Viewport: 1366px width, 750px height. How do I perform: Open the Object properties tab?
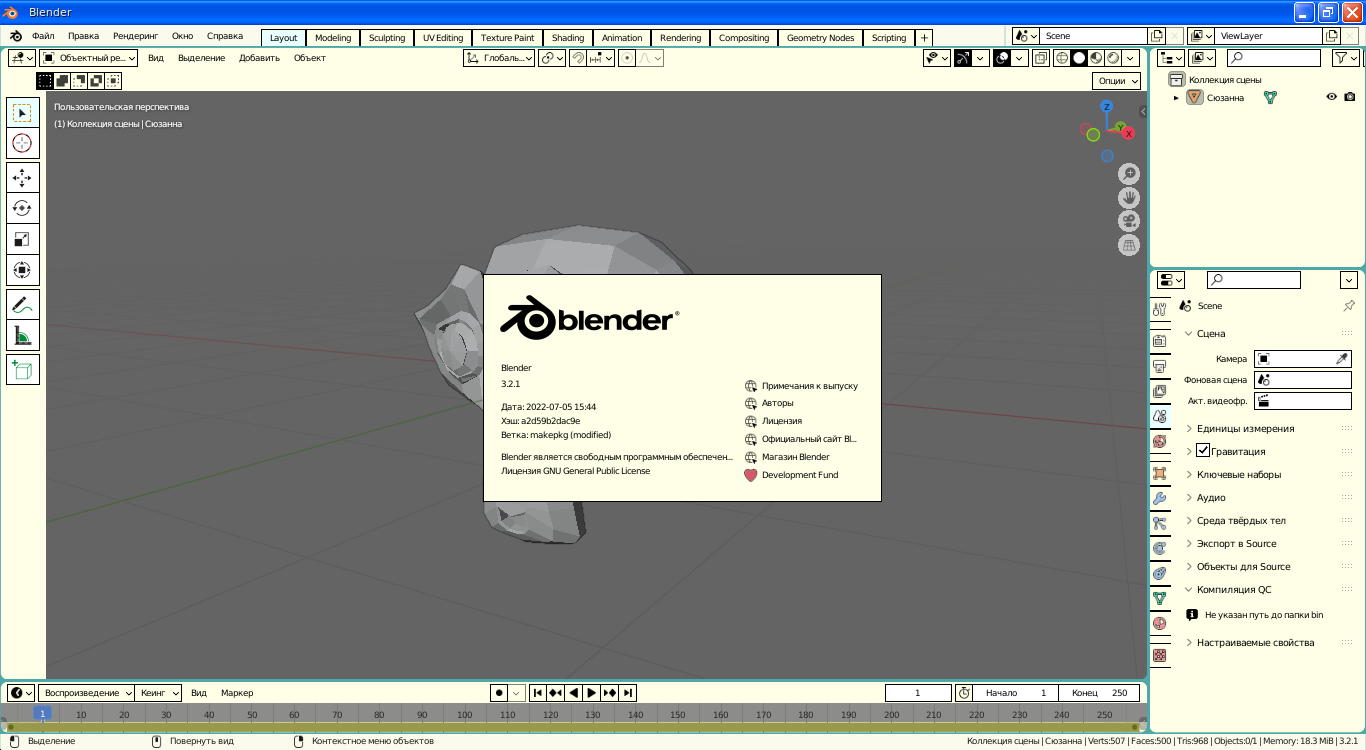click(x=1159, y=473)
